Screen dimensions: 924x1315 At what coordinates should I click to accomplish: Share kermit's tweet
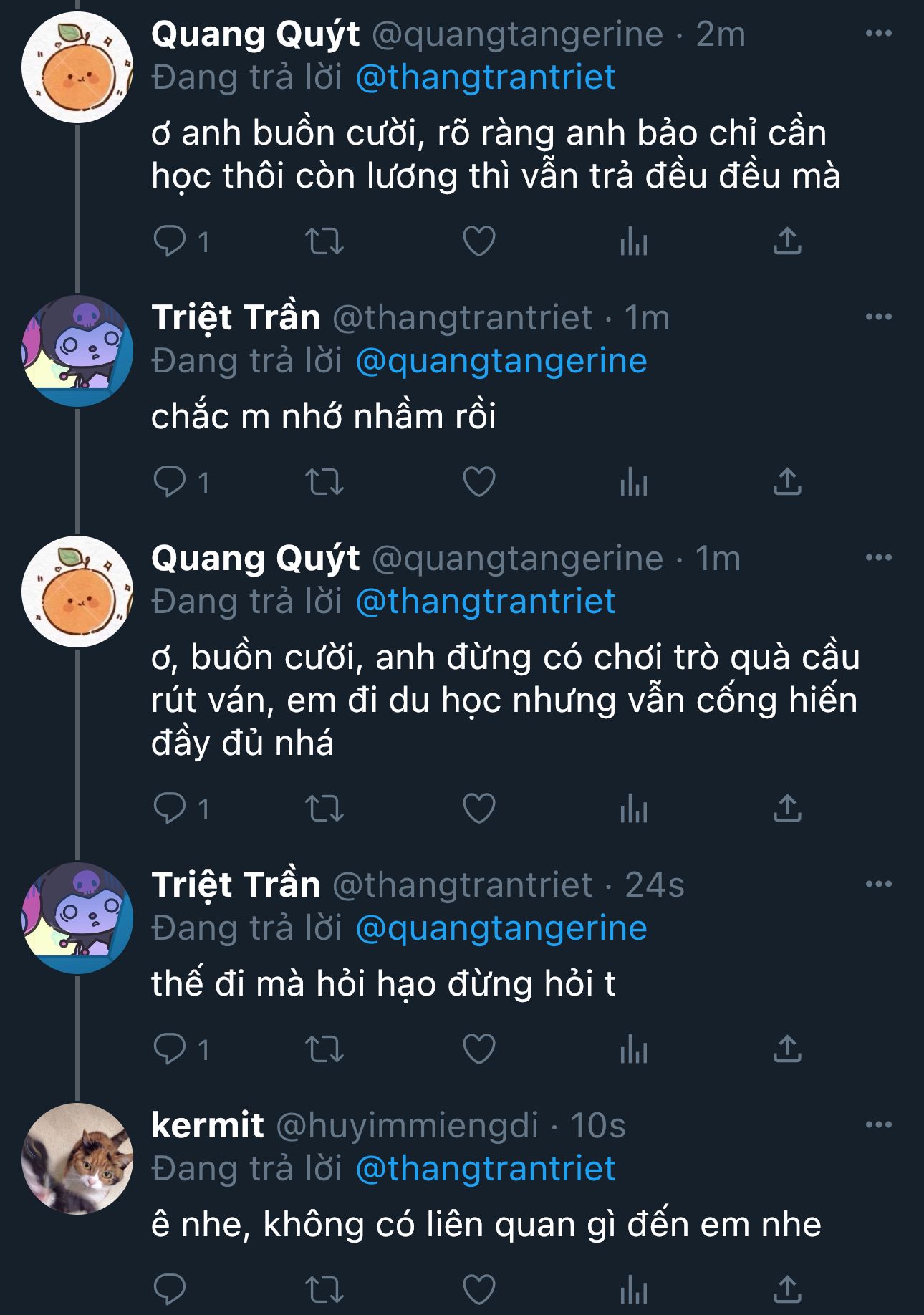click(787, 1289)
